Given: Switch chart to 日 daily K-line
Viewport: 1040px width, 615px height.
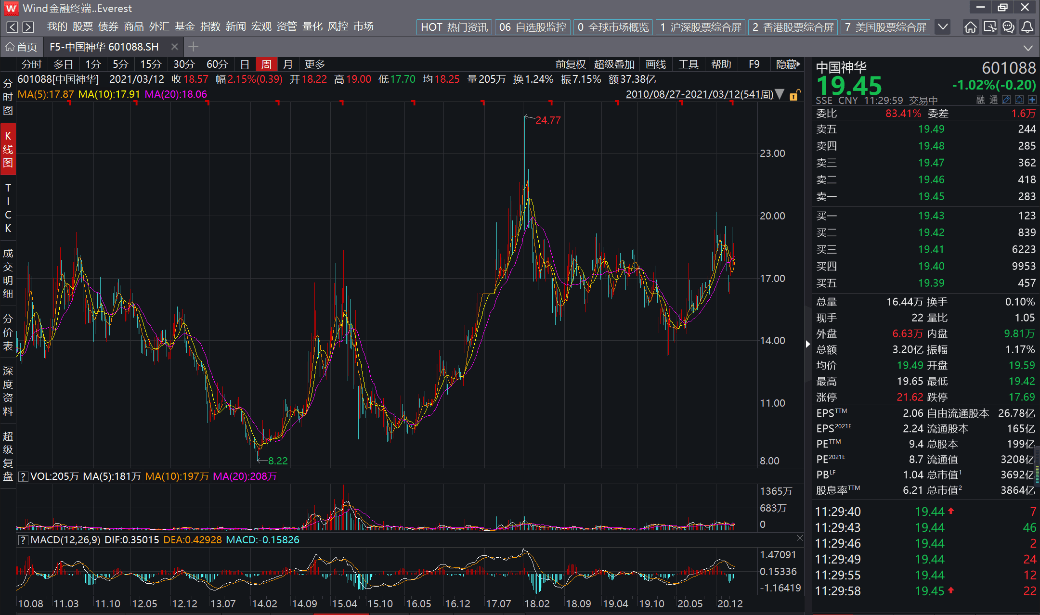Looking at the screenshot, I should click(x=244, y=64).
